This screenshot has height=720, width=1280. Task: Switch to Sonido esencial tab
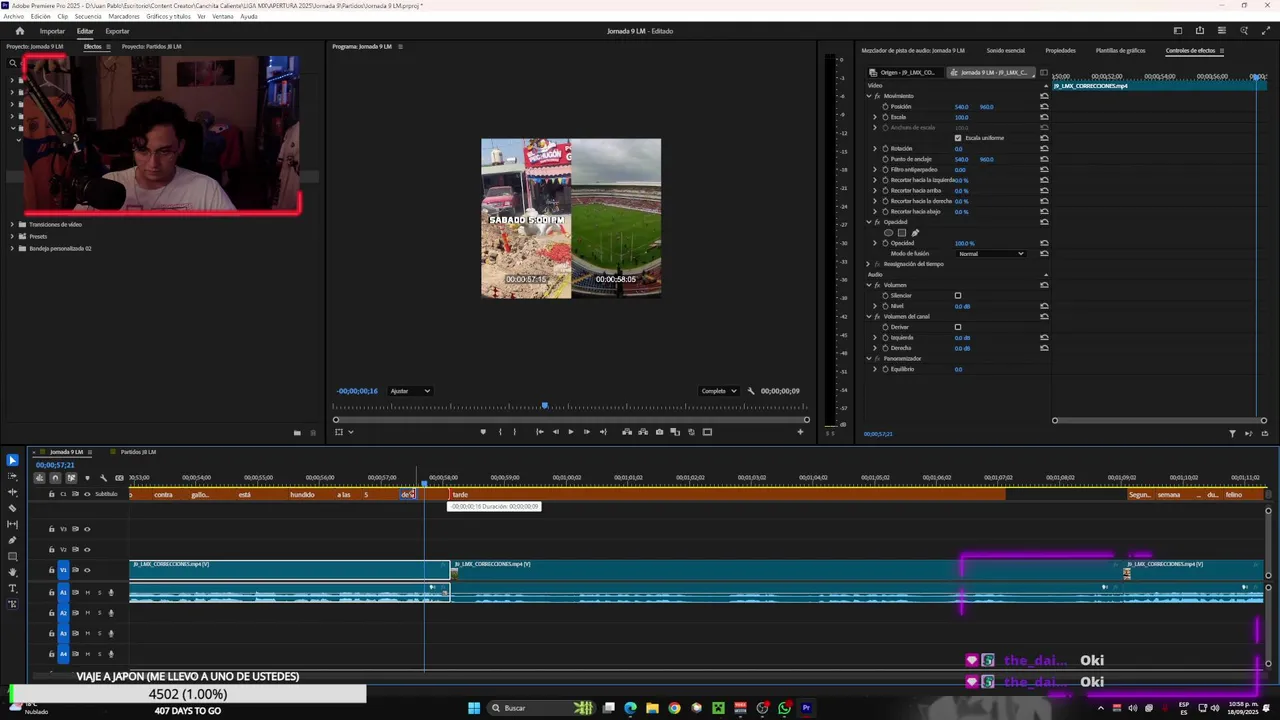(x=1005, y=50)
